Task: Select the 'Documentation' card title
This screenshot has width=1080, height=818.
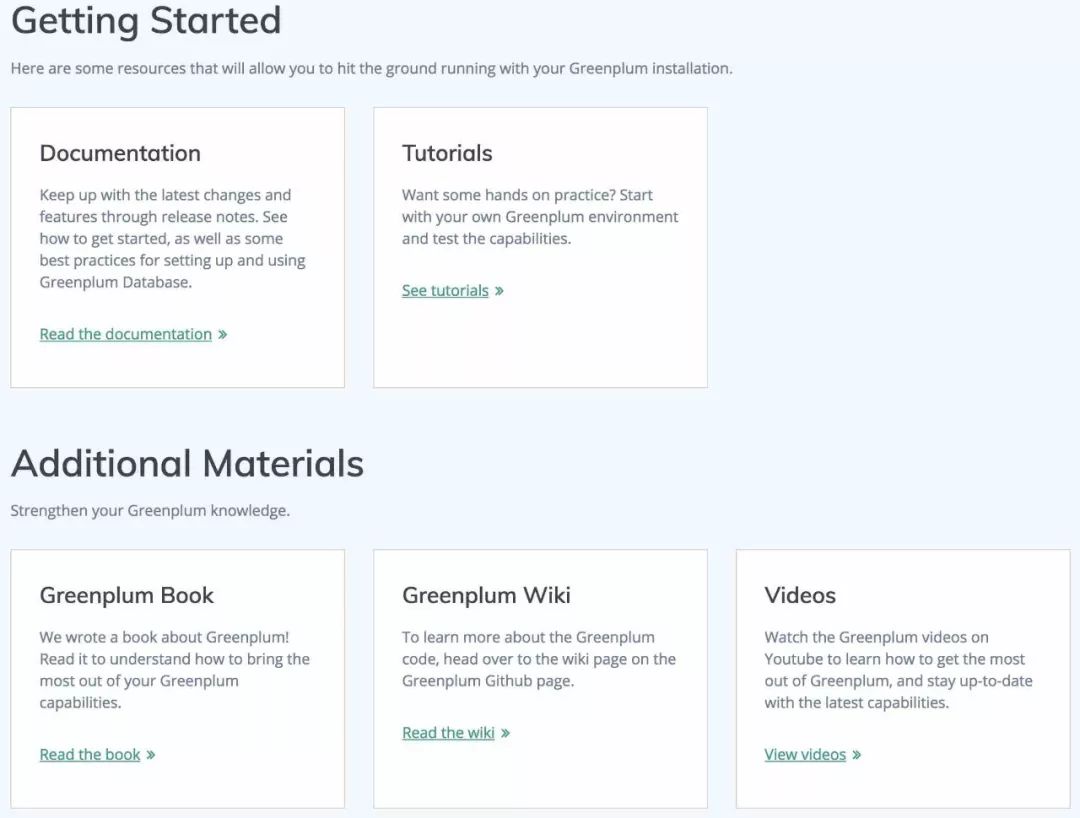Action: [x=120, y=153]
